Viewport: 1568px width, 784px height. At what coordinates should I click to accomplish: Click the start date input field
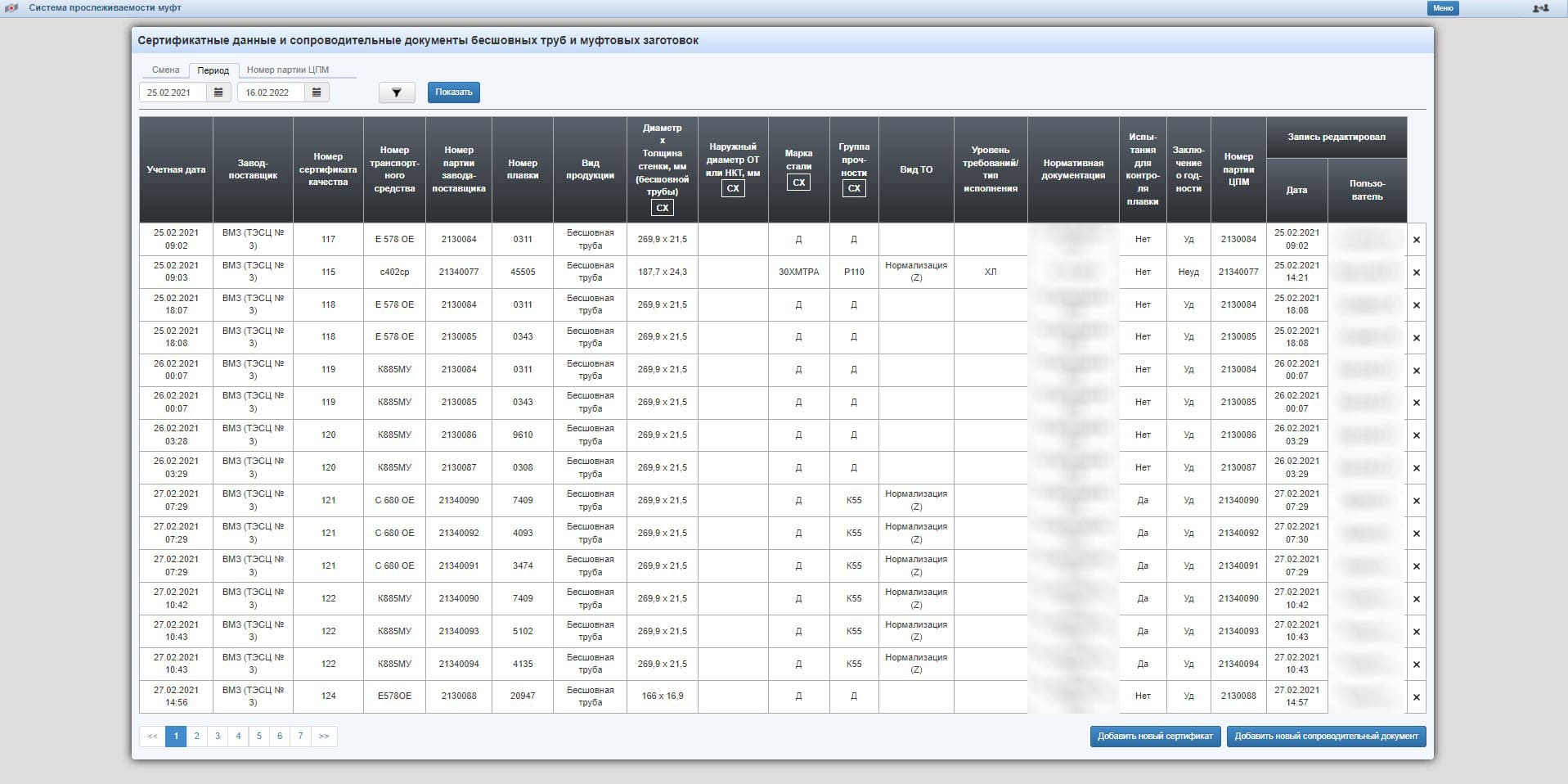pos(173,92)
